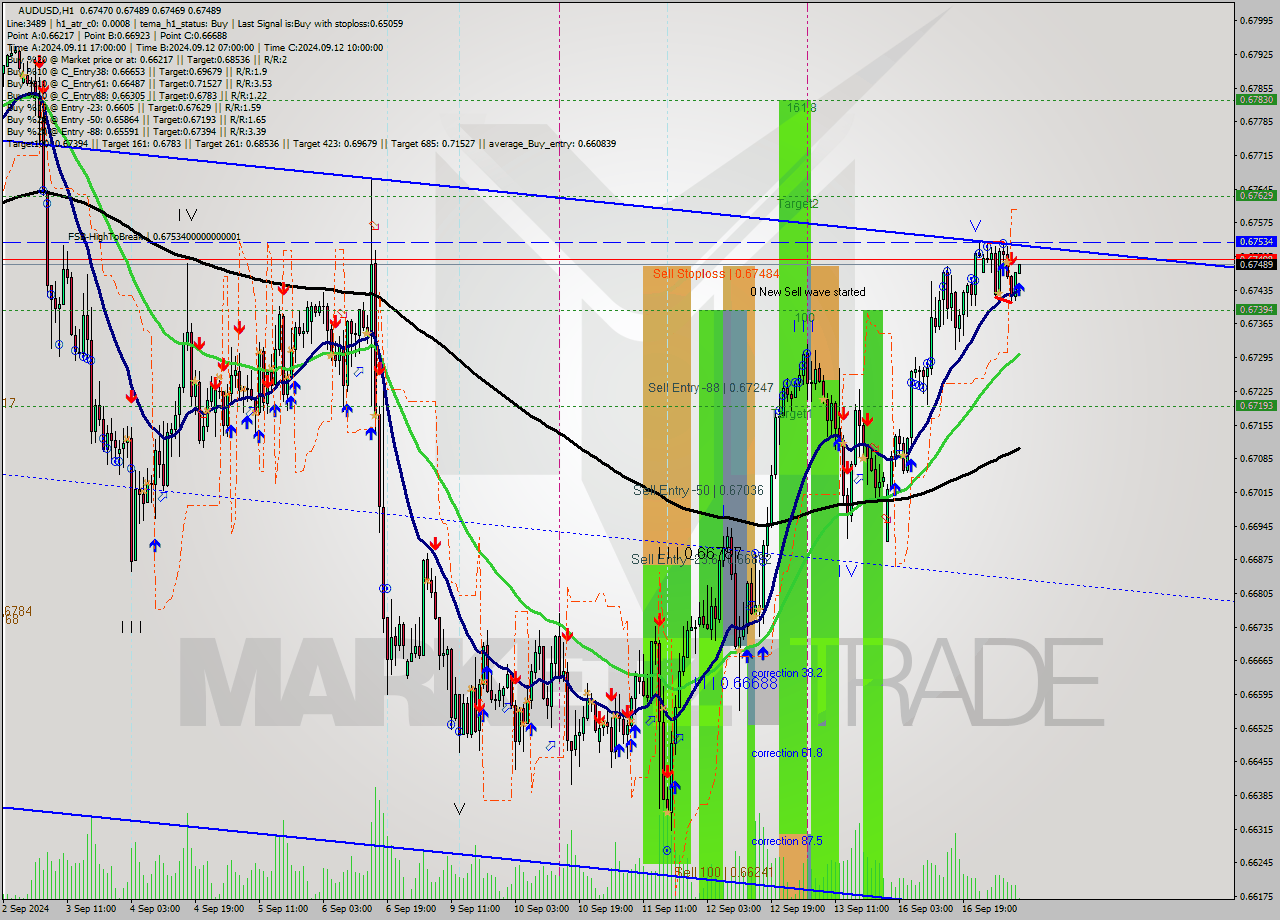Click the 'Time A:2024.09.11 17:00:00' line

(66, 47)
